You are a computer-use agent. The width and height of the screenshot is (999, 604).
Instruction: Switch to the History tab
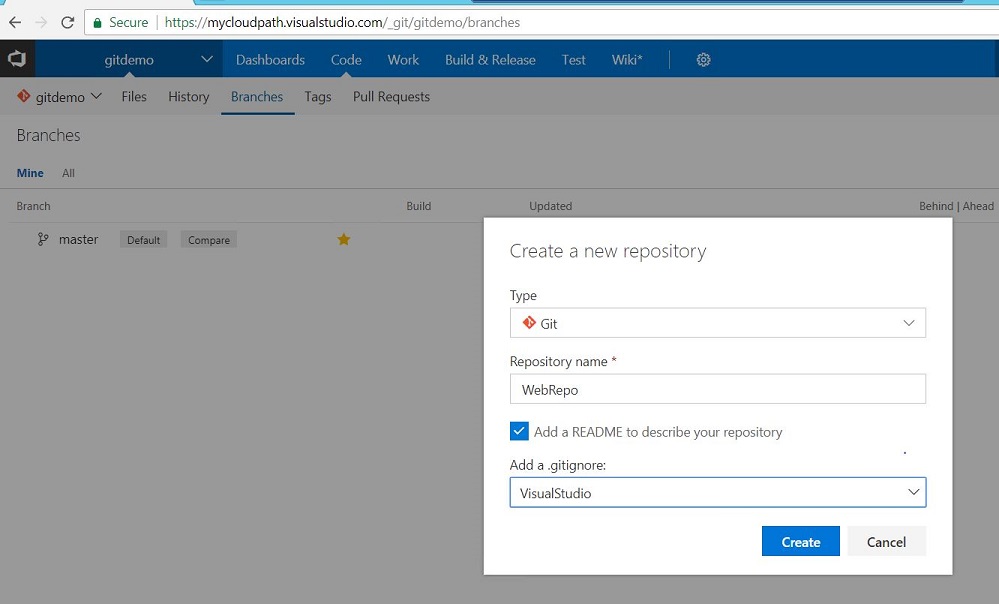pyautogui.click(x=189, y=97)
